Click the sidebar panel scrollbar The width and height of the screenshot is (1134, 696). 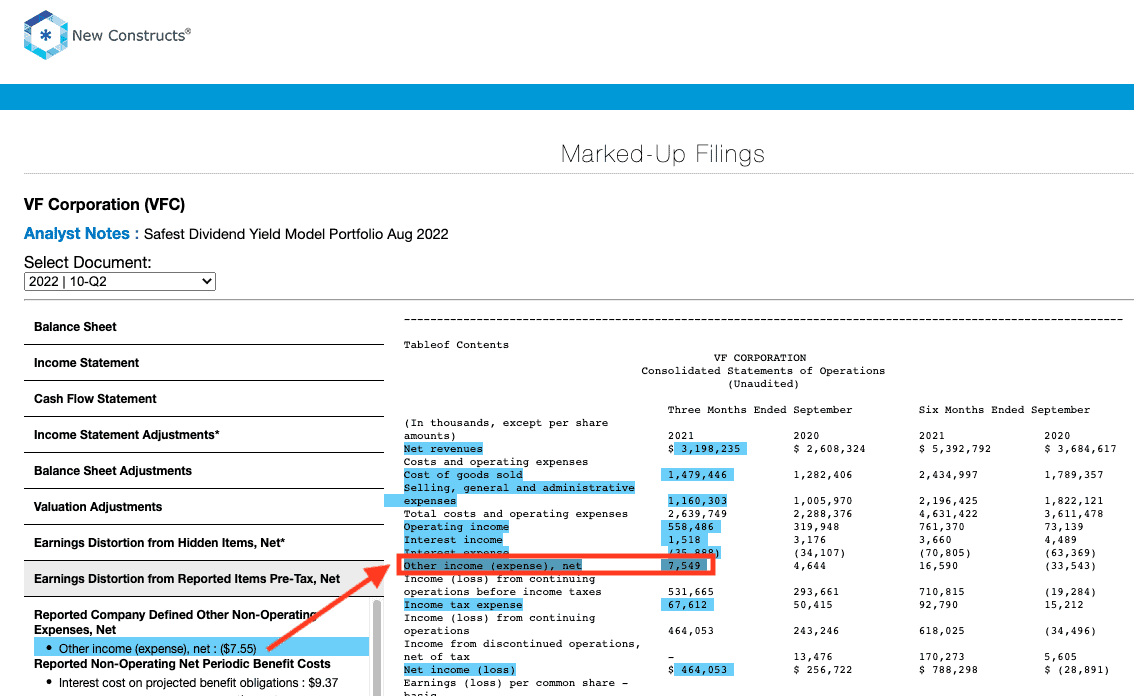[x=377, y=648]
